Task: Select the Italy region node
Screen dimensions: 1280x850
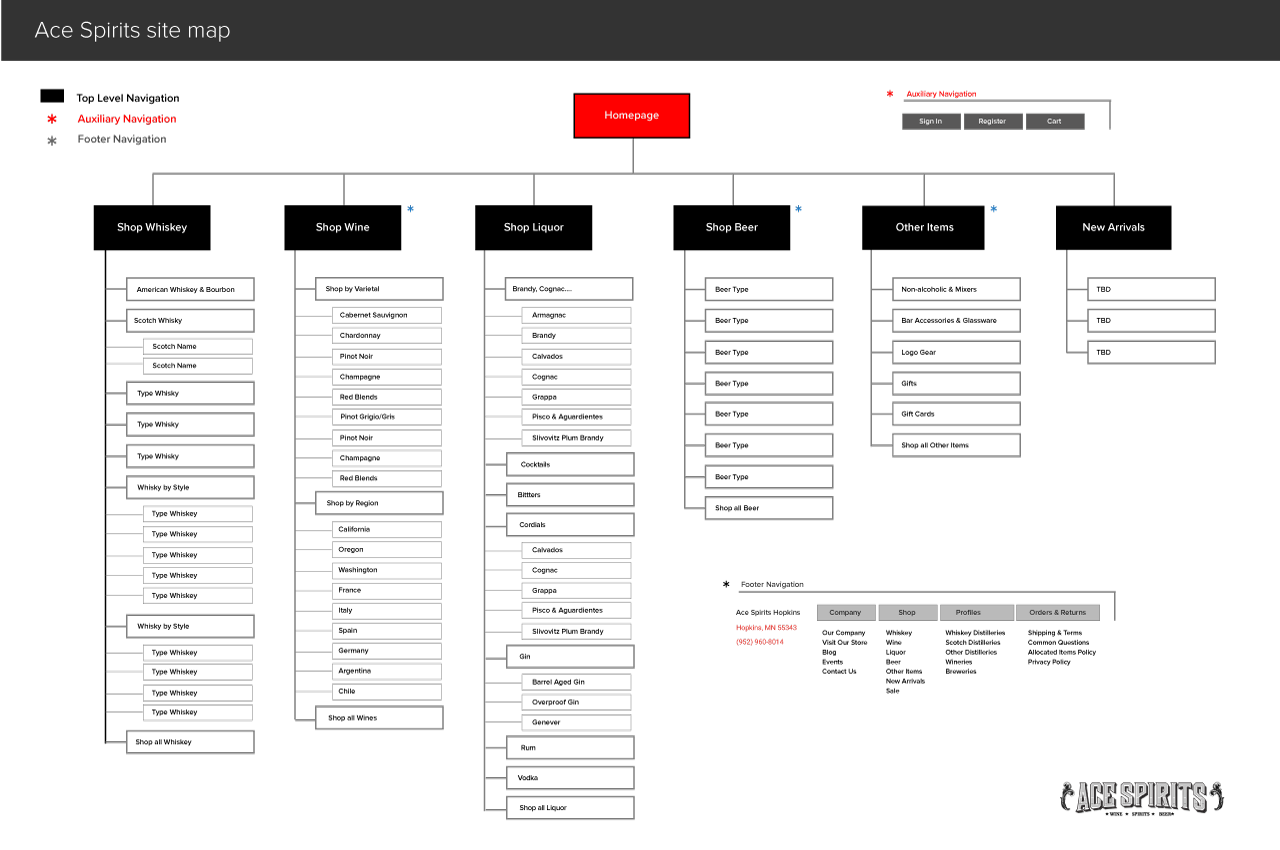Action: [x=387, y=611]
